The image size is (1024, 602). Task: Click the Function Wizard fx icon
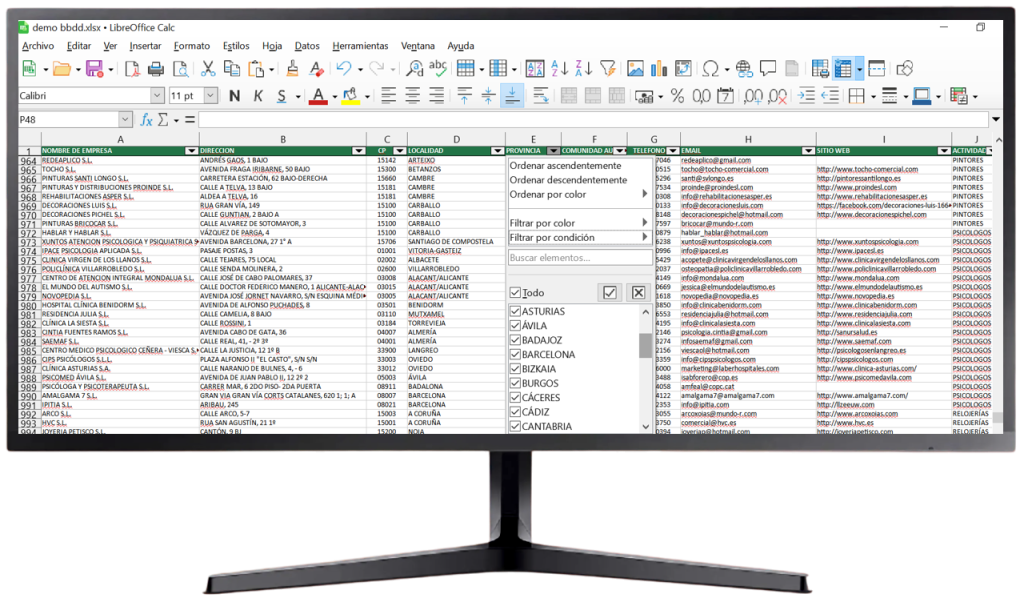click(147, 120)
